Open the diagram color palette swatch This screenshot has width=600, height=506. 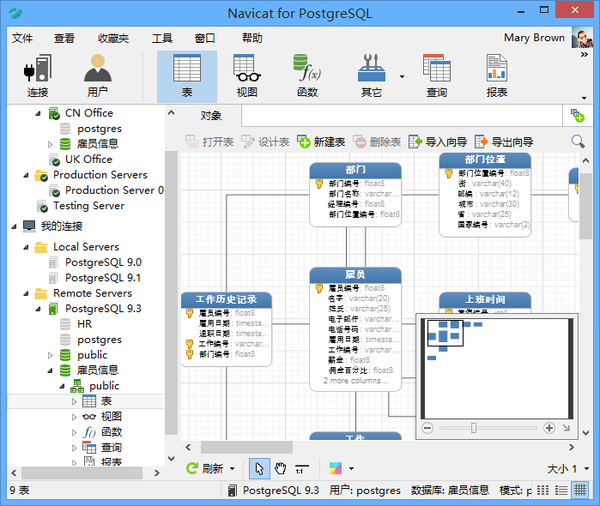[x=334, y=468]
